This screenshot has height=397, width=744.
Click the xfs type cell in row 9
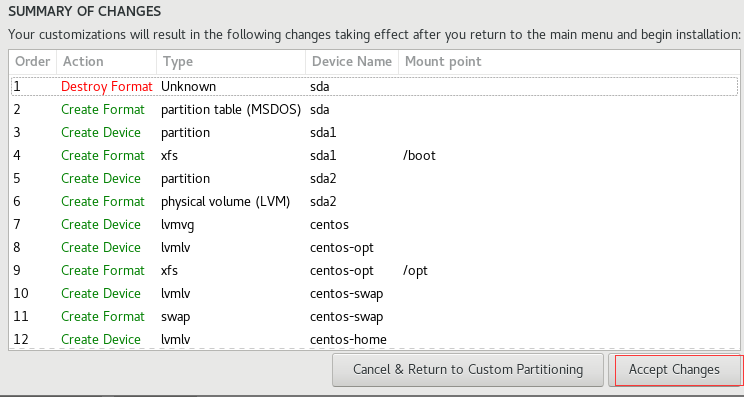169,271
